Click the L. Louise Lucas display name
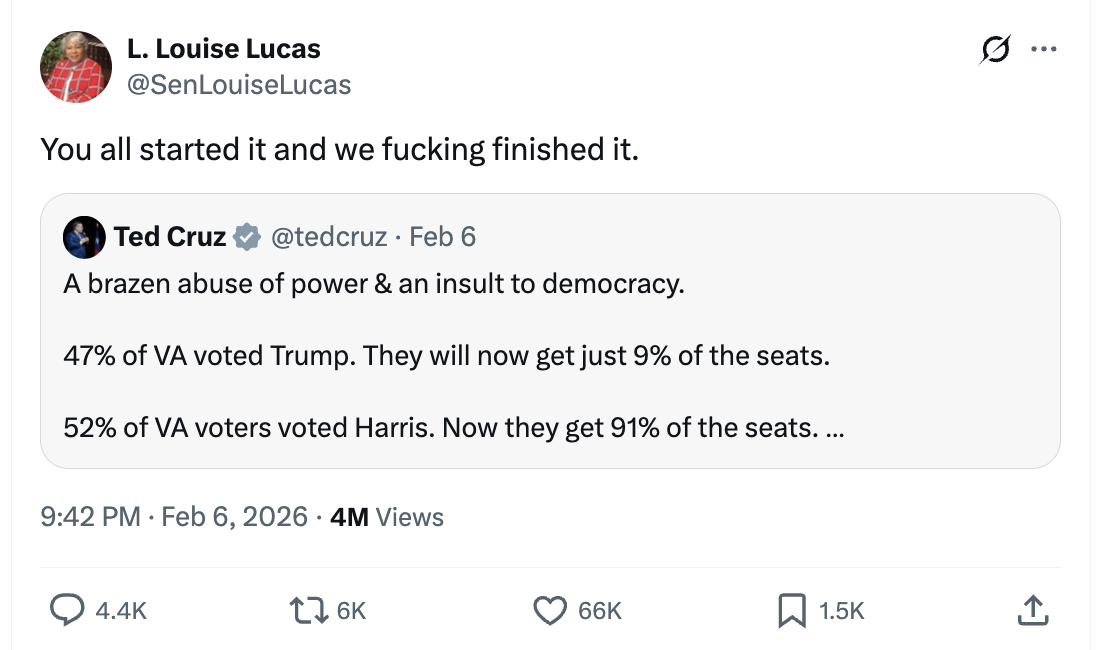Image resolution: width=1108 pixels, height=650 pixels. [224, 48]
